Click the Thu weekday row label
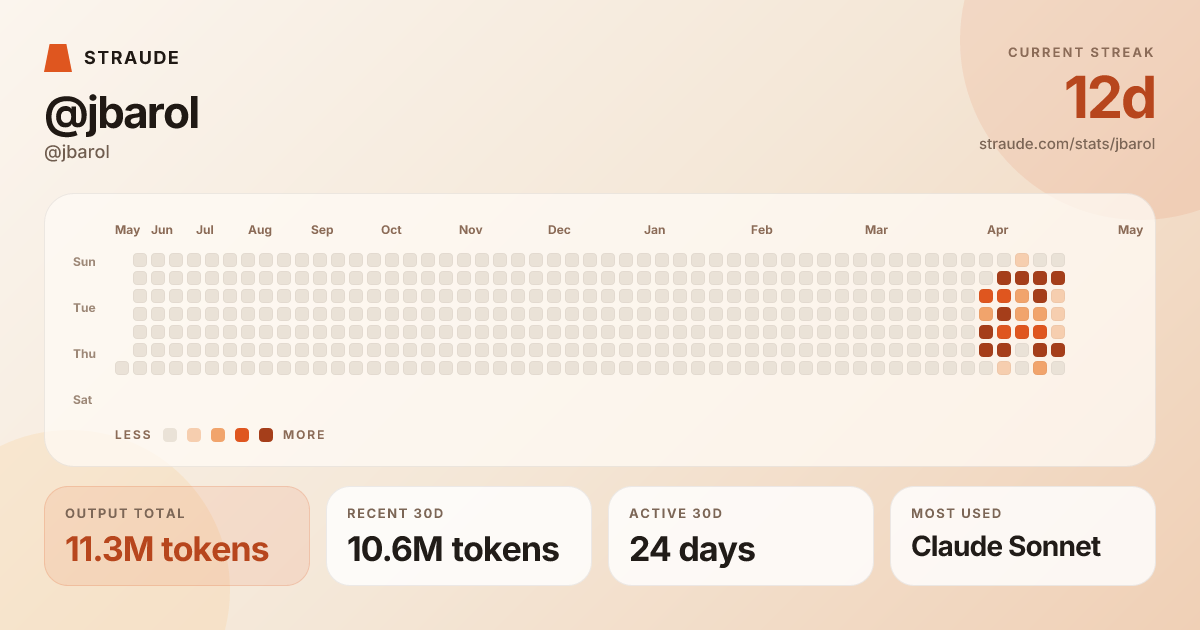Image resolution: width=1200 pixels, height=630 pixels. [84, 354]
